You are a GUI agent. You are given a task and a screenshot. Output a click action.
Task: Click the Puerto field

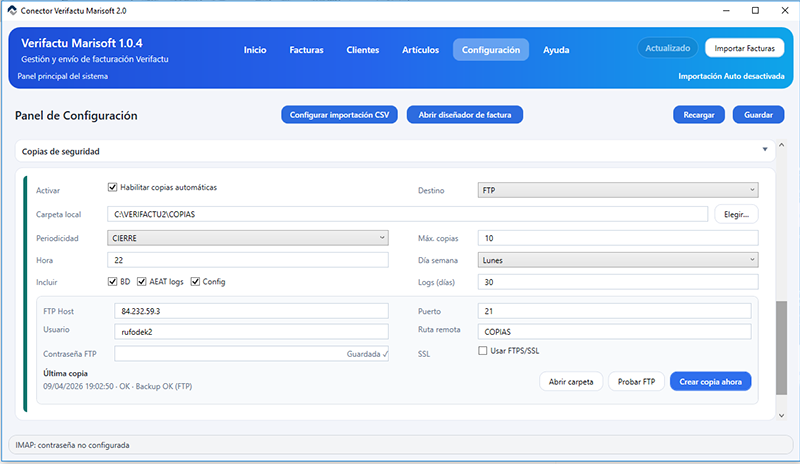click(614, 311)
